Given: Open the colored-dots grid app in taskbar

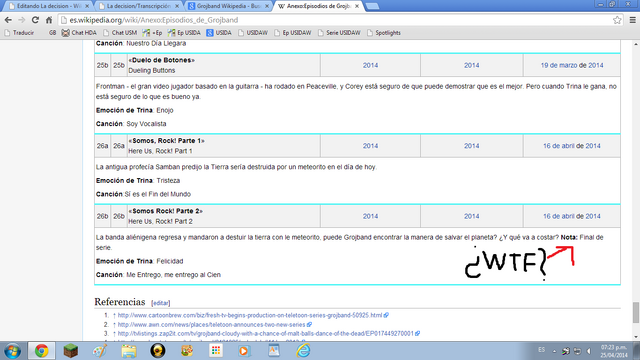Looking at the screenshot, I should [216, 351].
